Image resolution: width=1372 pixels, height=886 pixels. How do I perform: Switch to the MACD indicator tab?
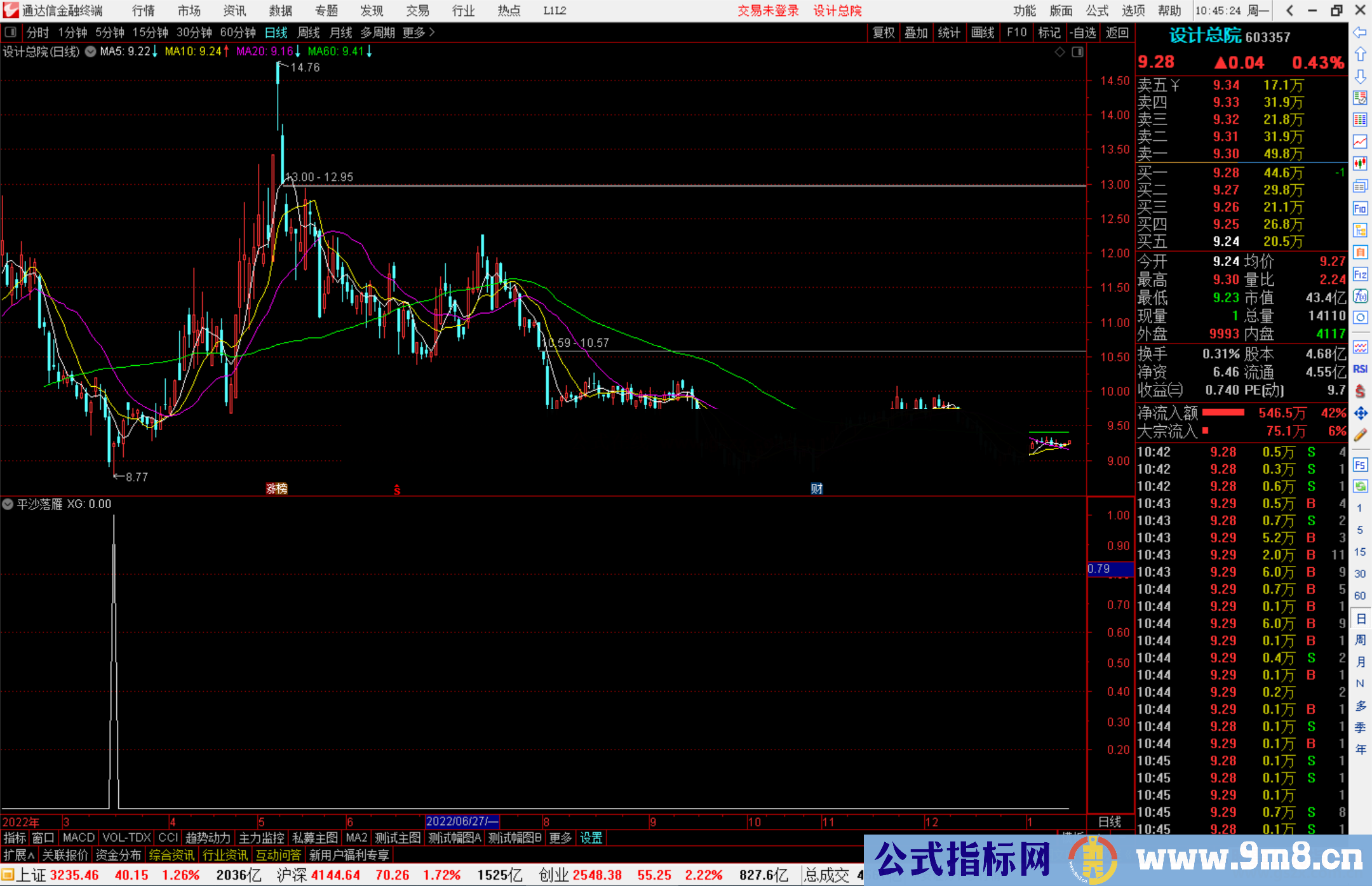78,838
